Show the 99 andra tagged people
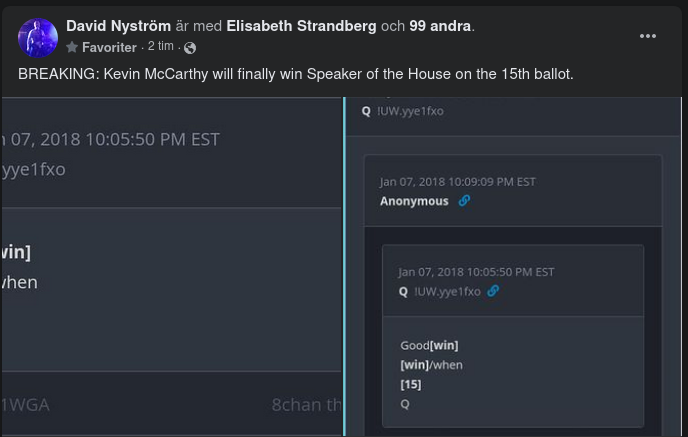This screenshot has height=437, width=688. tap(440, 26)
